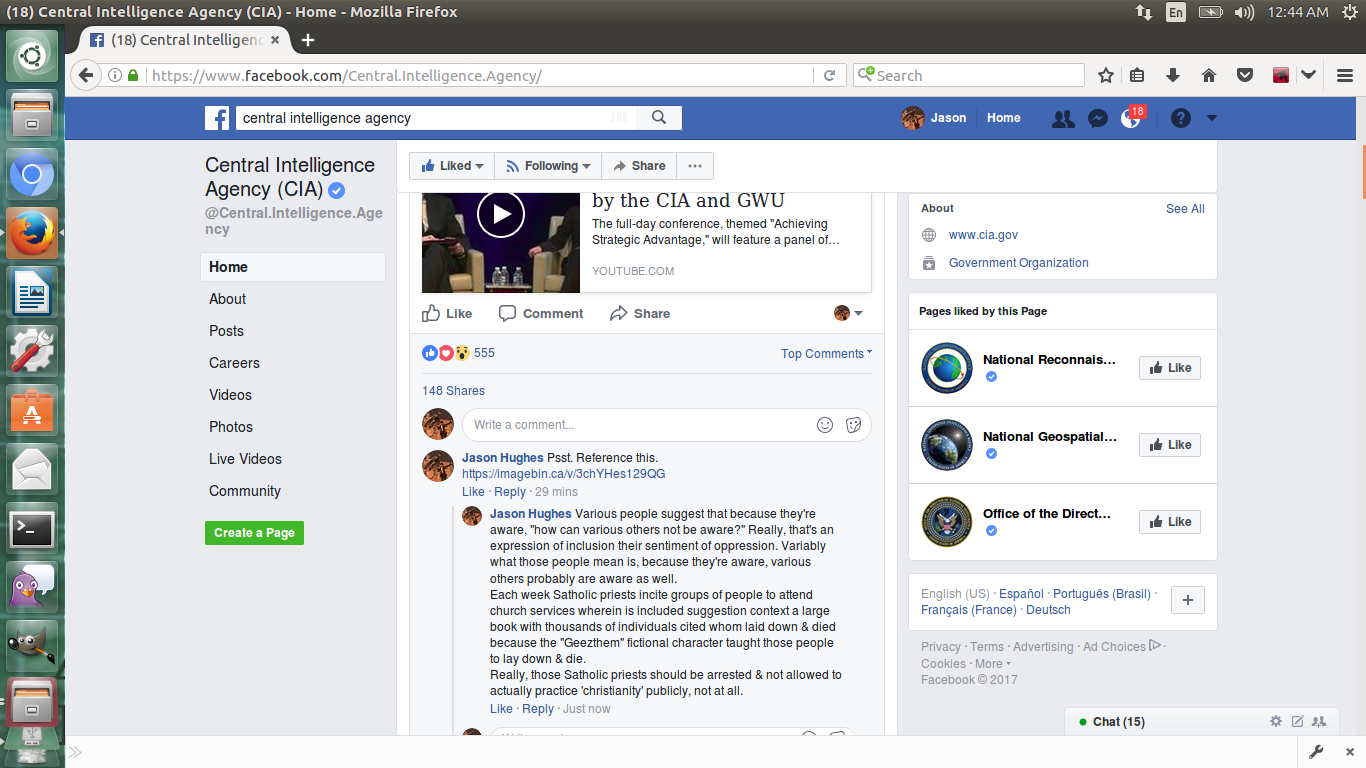1366x768 pixels.
Task: Click Government Organization category link
Action: [x=1019, y=263]
